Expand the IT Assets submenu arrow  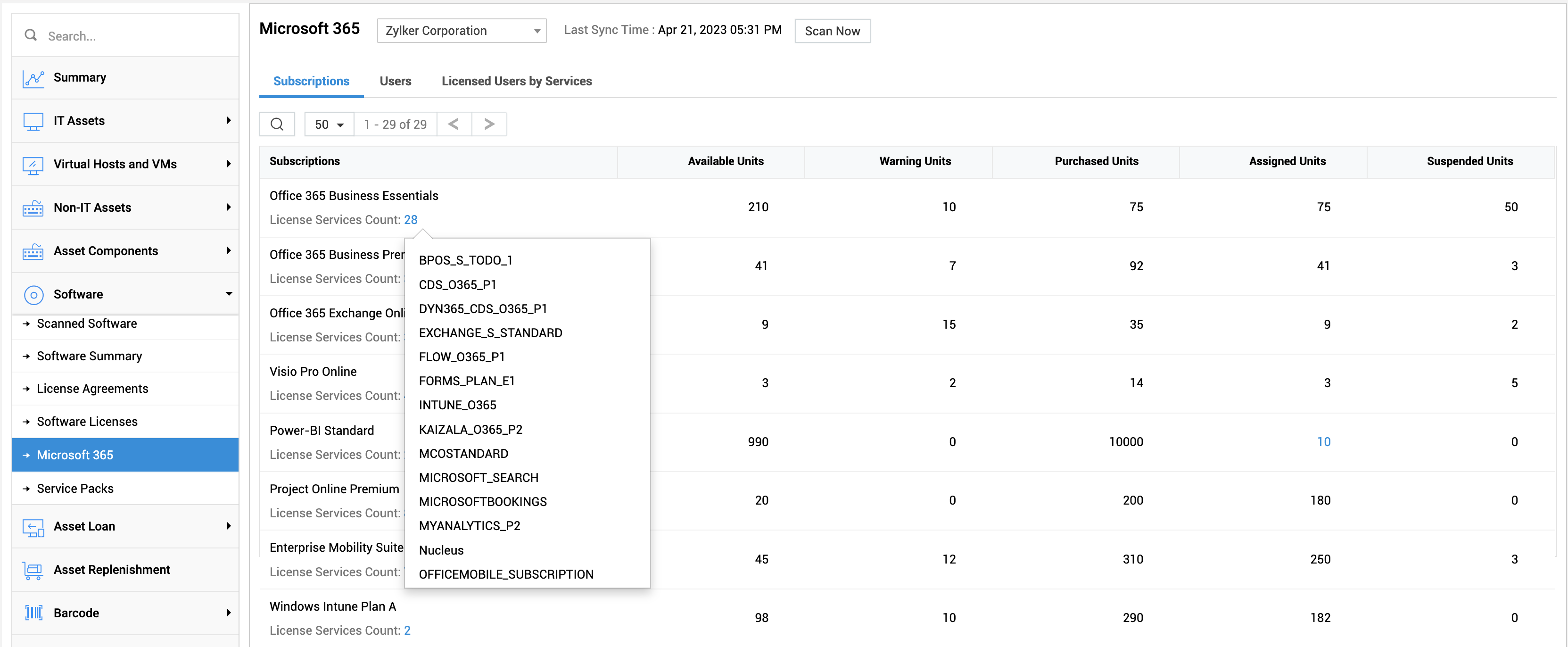228,121
